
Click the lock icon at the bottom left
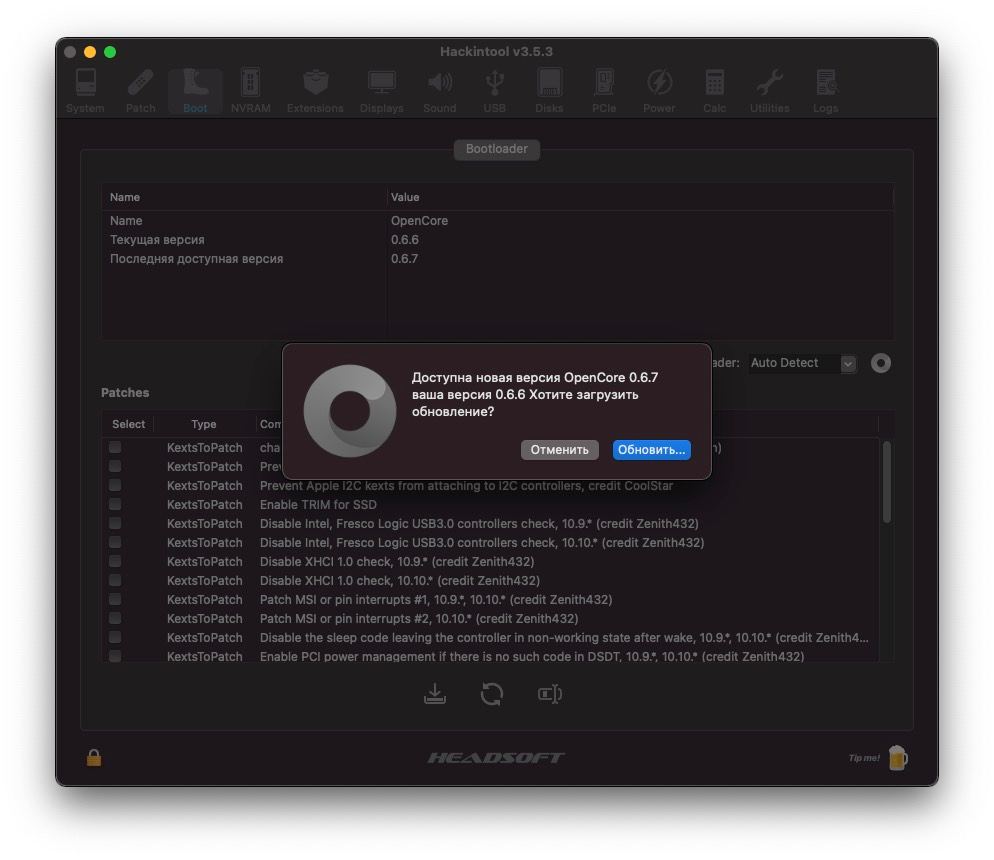point(94,757)
